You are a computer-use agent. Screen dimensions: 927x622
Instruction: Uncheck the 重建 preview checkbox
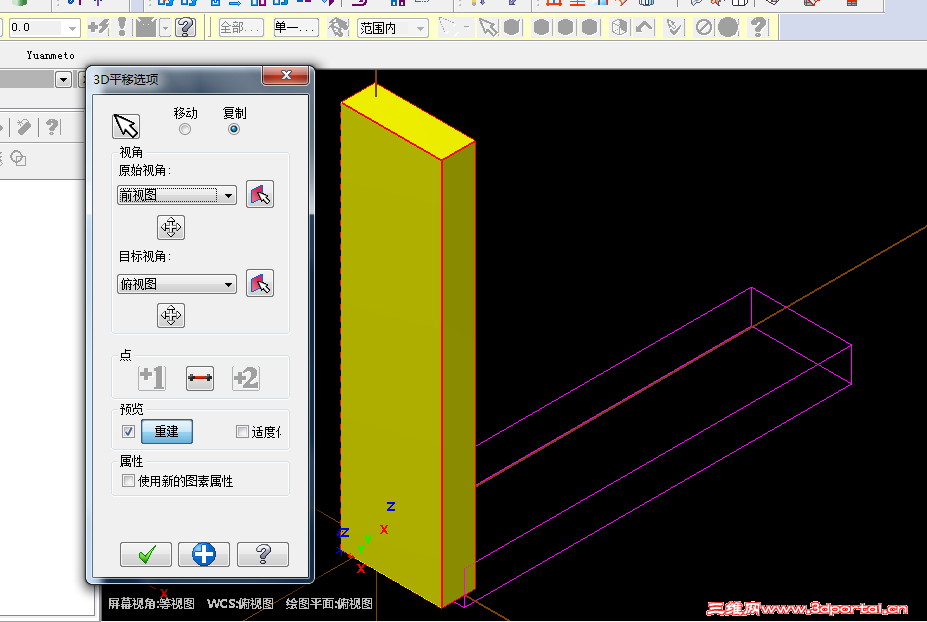pyautogui.click(x=128, y=431)
